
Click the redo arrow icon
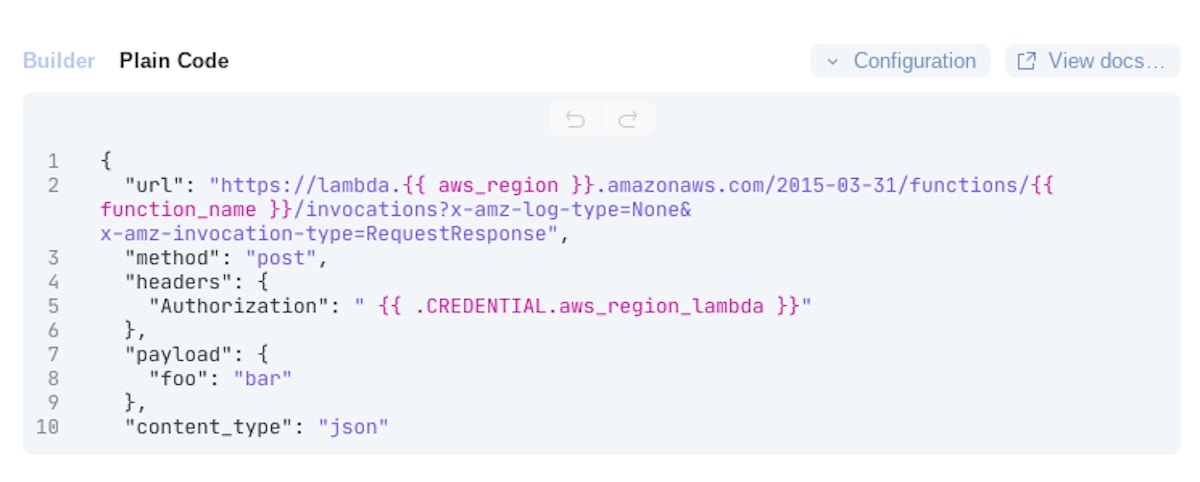[x=628, y=120]
